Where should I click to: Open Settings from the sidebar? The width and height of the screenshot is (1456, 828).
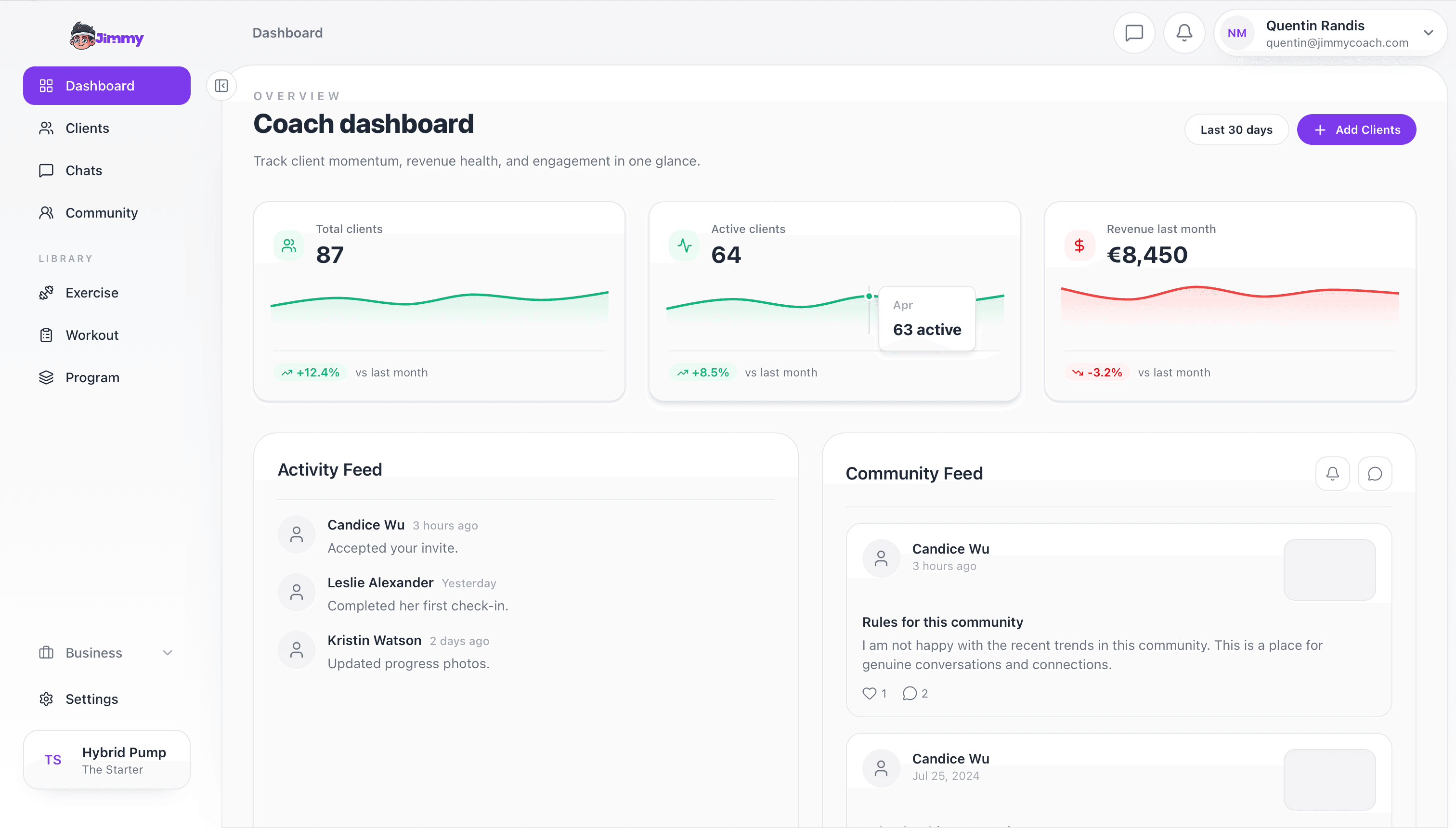tap(91, 699)
